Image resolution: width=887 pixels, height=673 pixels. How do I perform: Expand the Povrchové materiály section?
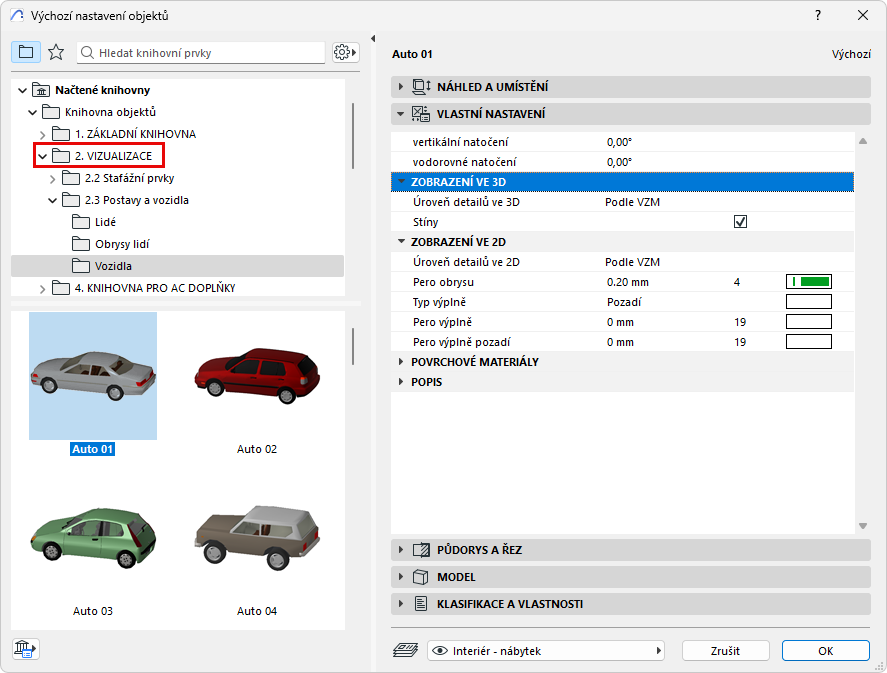[x=402, y=362]
